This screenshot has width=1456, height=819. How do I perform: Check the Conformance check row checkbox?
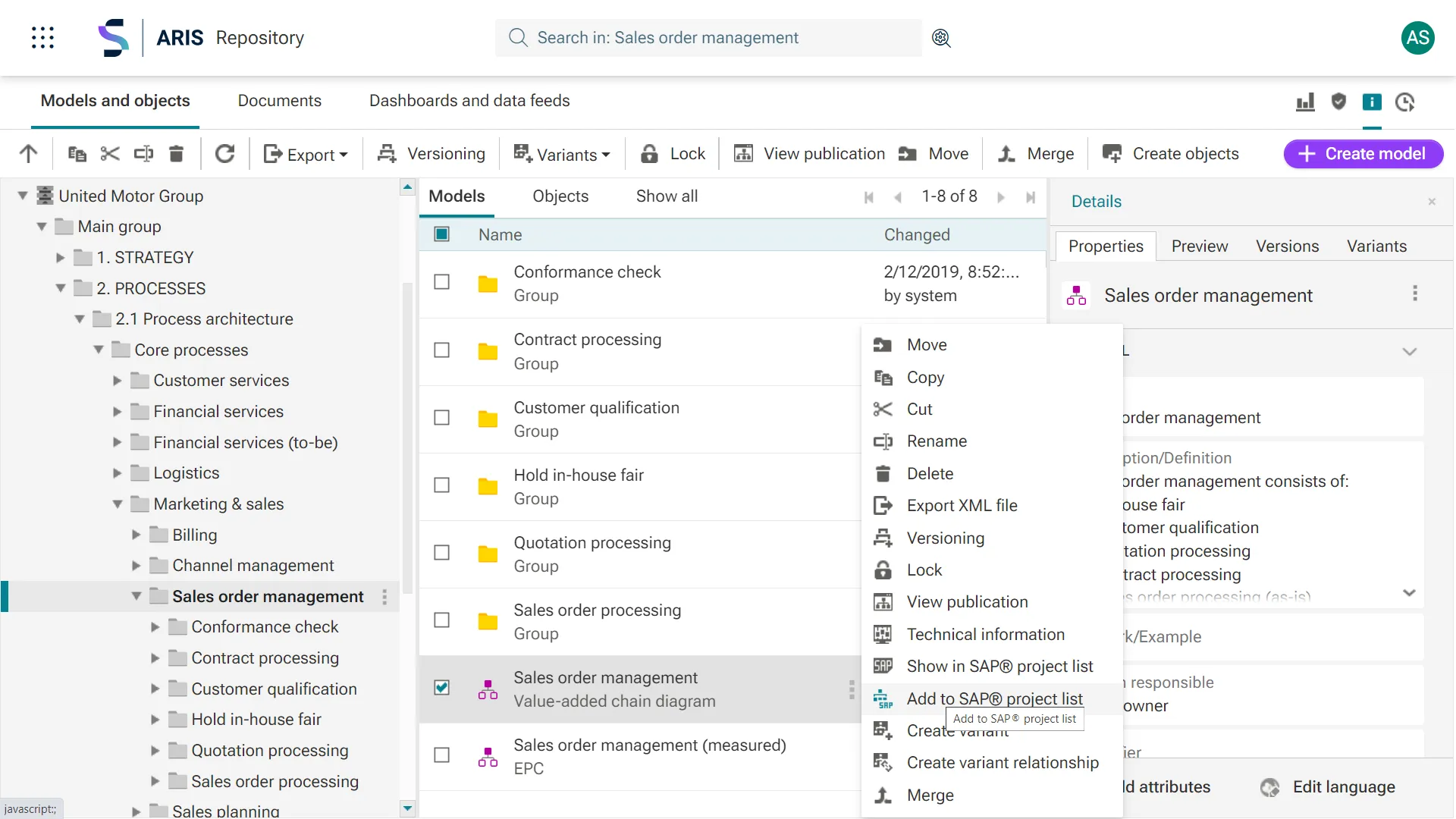[x=441, y=282]
